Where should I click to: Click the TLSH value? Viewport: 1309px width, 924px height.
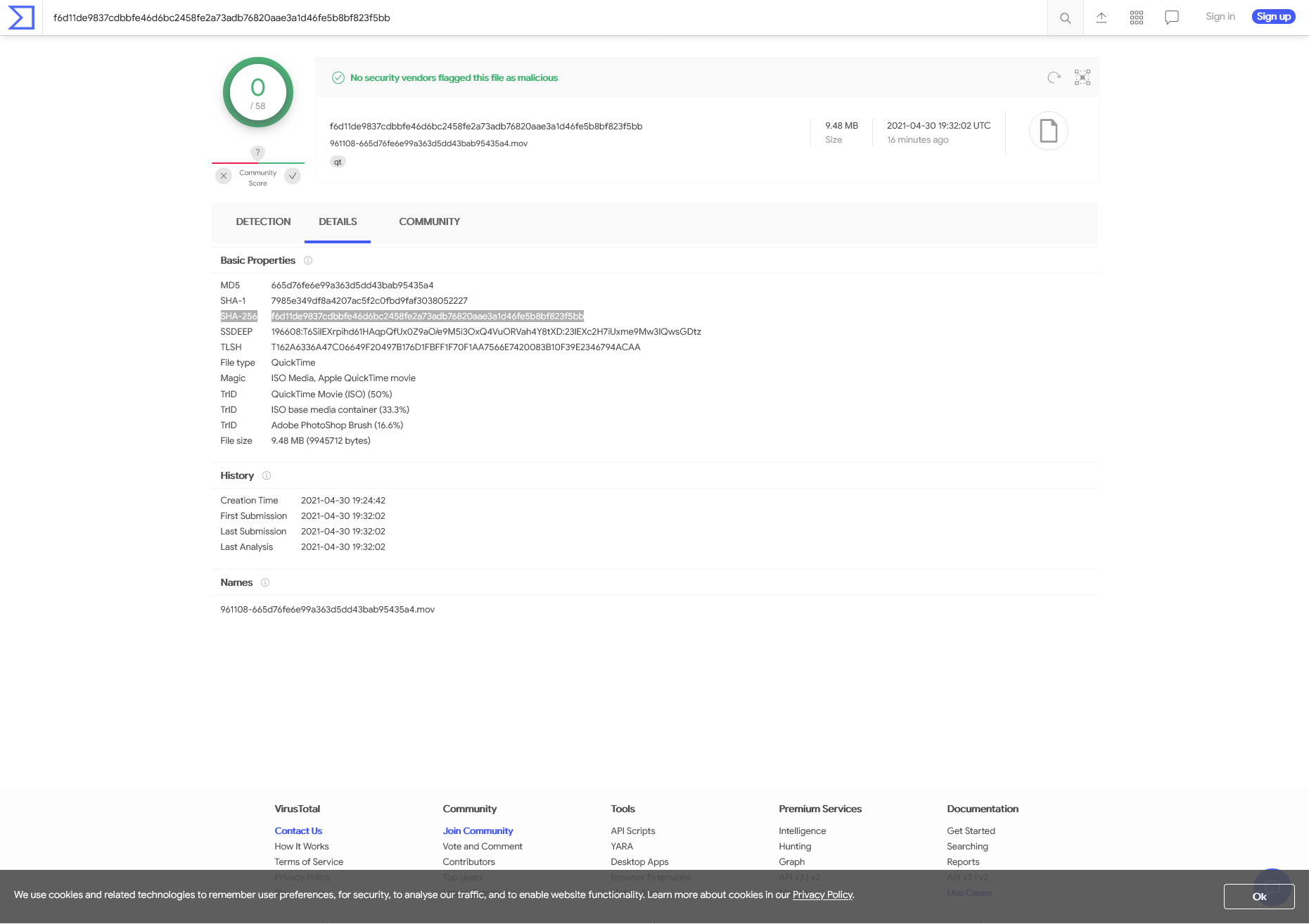tap(456, 347)
